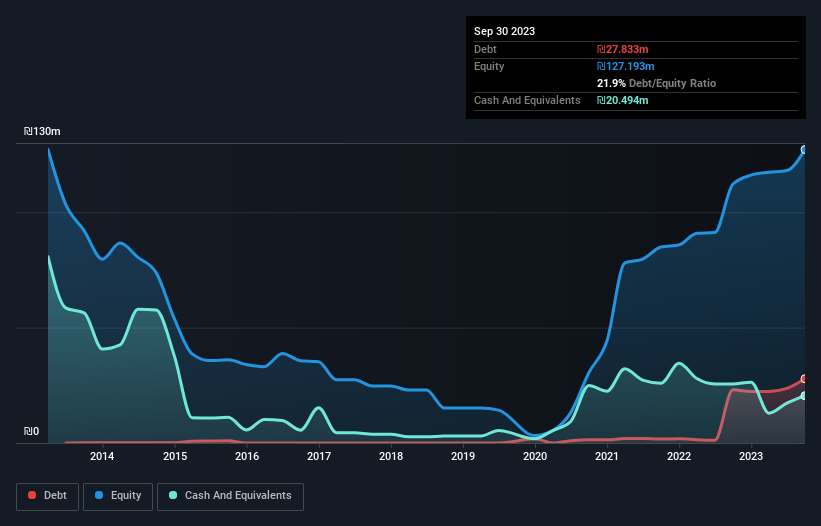Click the Cash And Equivalents tooltip label

527,100
